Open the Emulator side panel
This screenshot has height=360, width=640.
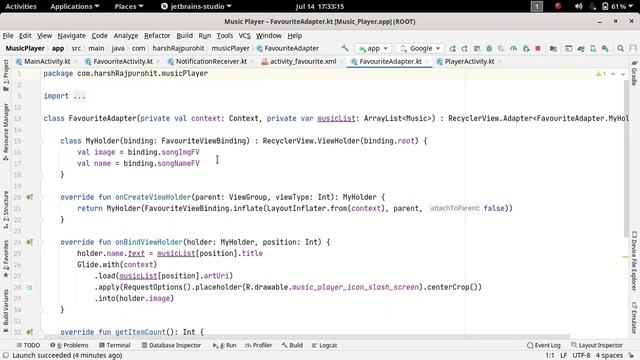(634, 318)
